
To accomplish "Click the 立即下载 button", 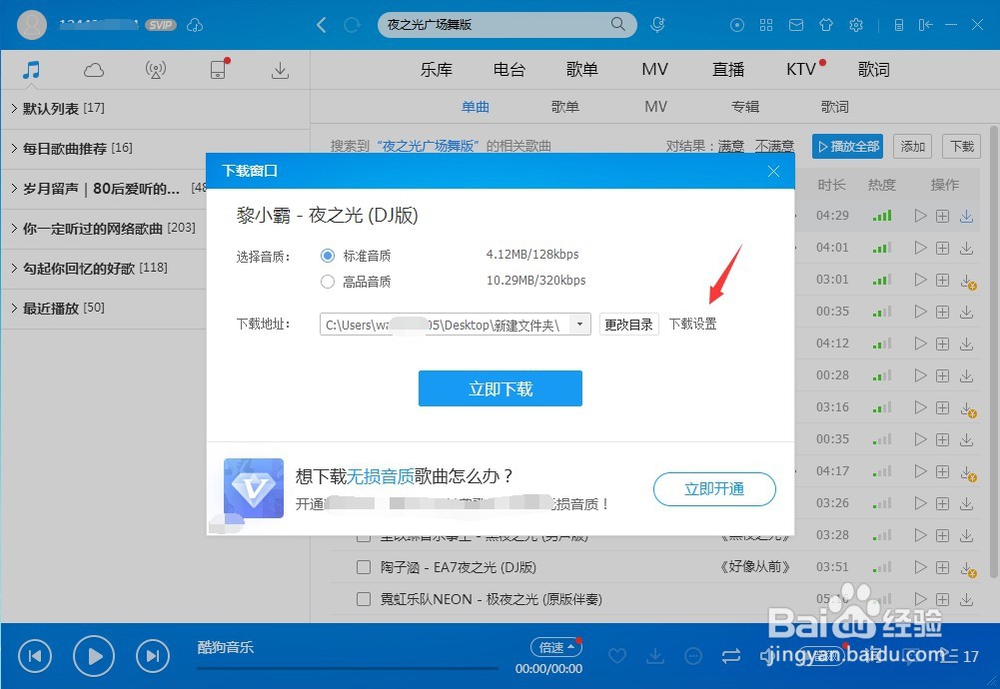I will coord(500,389).
